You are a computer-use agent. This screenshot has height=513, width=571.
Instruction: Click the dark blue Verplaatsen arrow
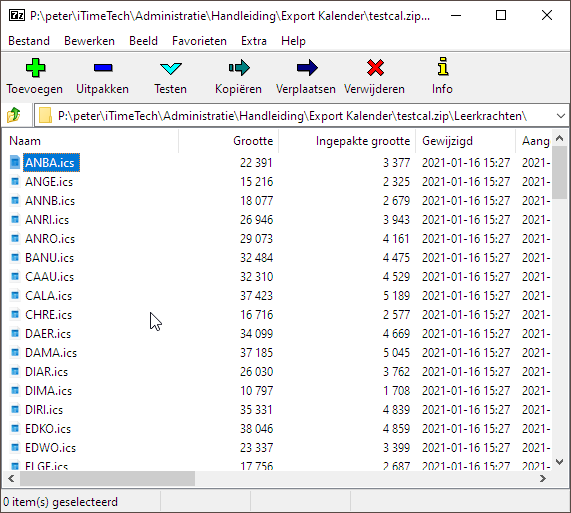[x=307, y=68]
